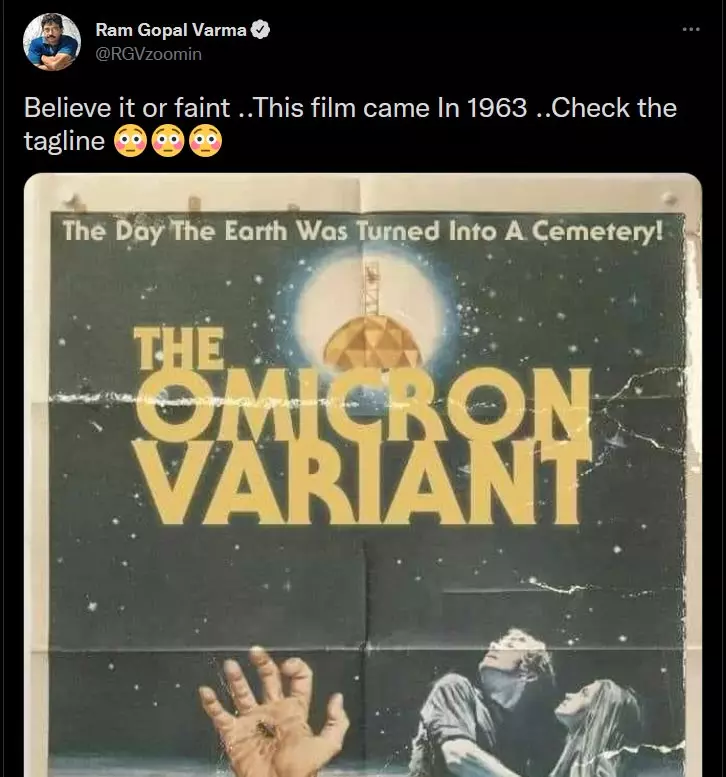The width and height of the screenshot is (726, 777).
Task: Click the "Believe it or faint" tweet text
Action: (127, 108)
